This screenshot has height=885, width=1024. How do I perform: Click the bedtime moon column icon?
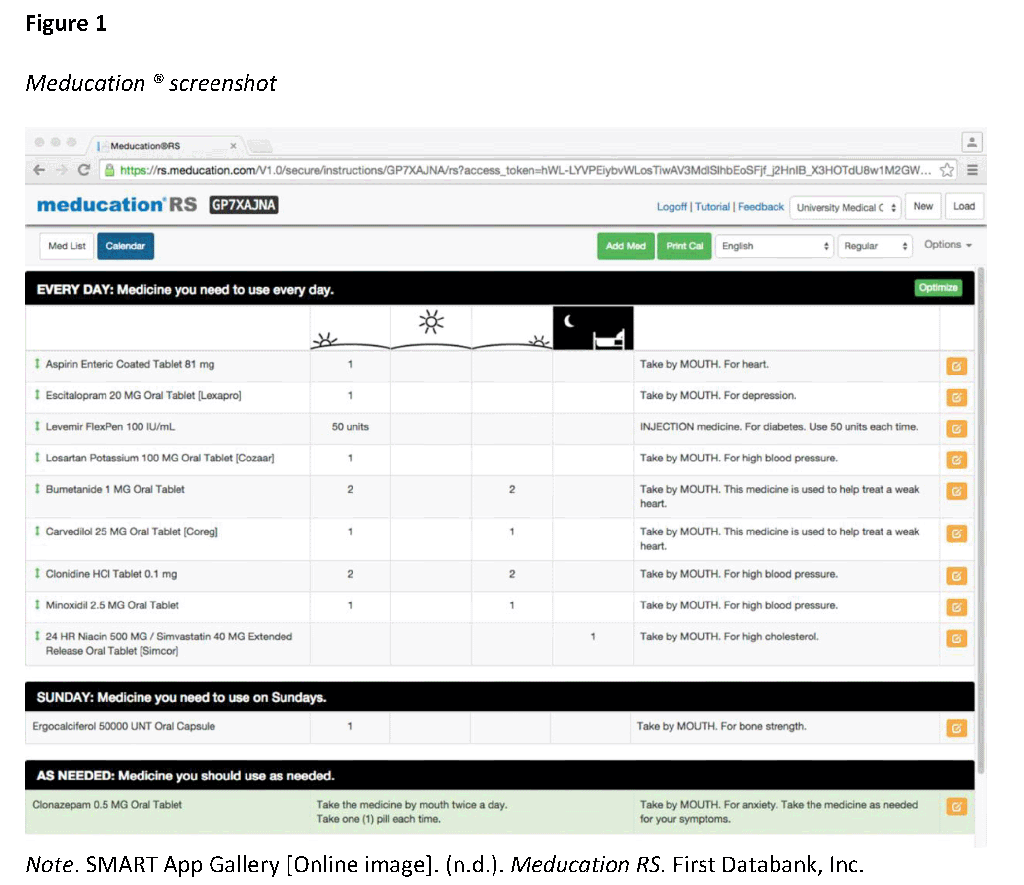pos(593,328)
